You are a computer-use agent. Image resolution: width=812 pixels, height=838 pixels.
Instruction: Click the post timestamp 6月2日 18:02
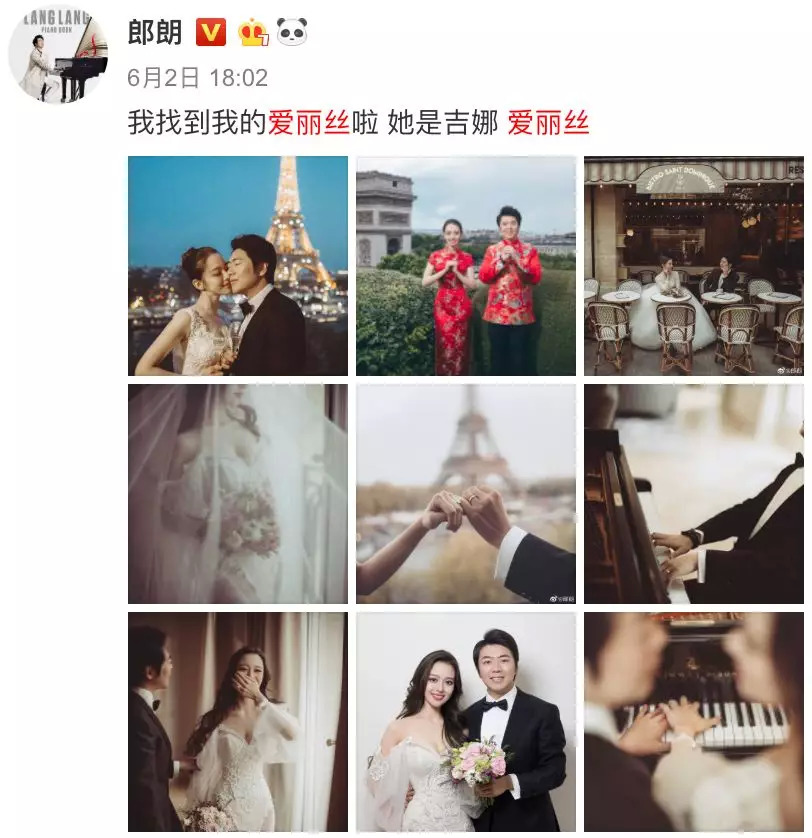[197, 78]
